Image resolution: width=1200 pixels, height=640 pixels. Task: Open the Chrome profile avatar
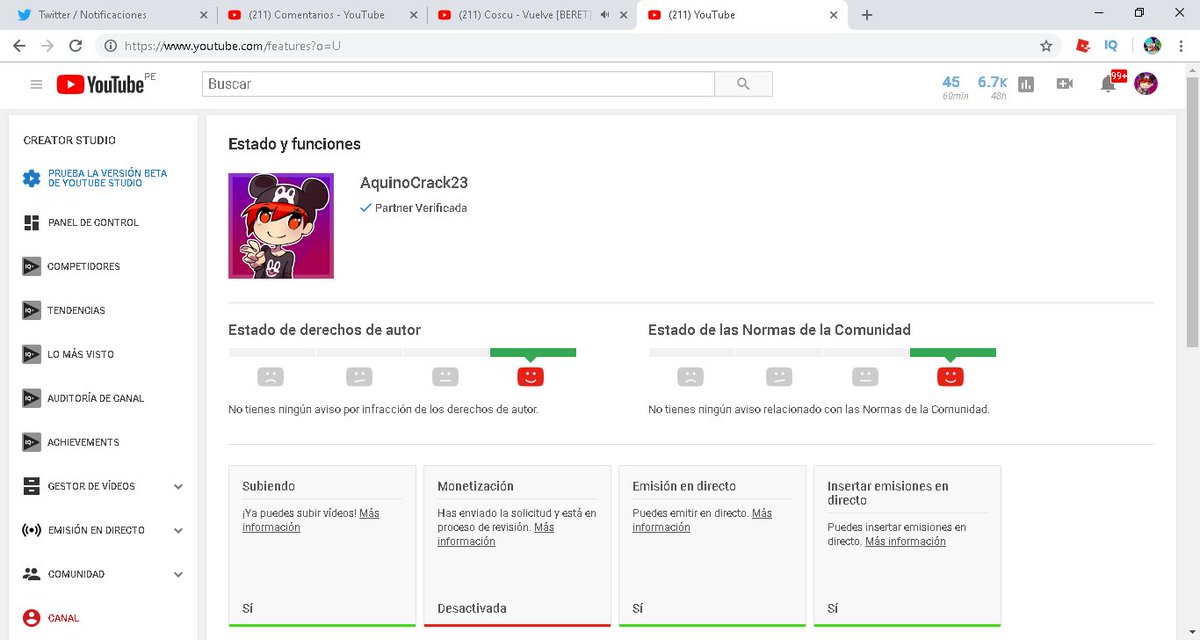[1152, 46]
